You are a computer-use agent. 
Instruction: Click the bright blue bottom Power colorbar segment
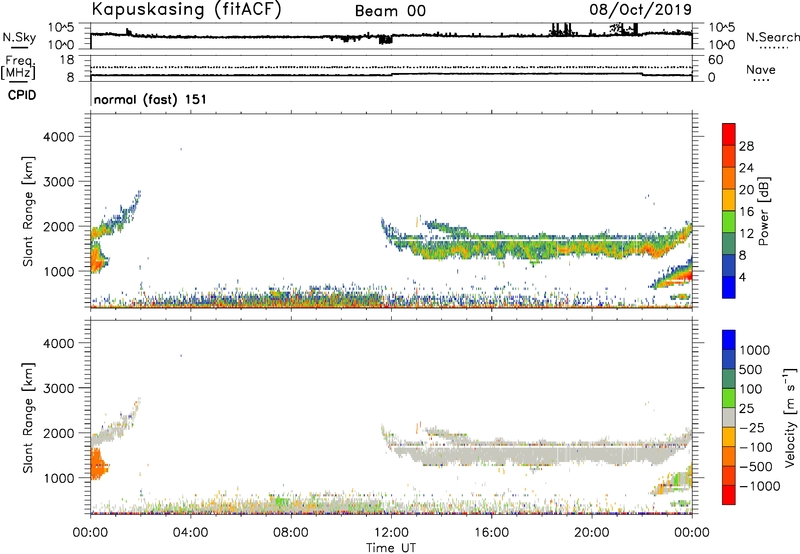(729, 287)
